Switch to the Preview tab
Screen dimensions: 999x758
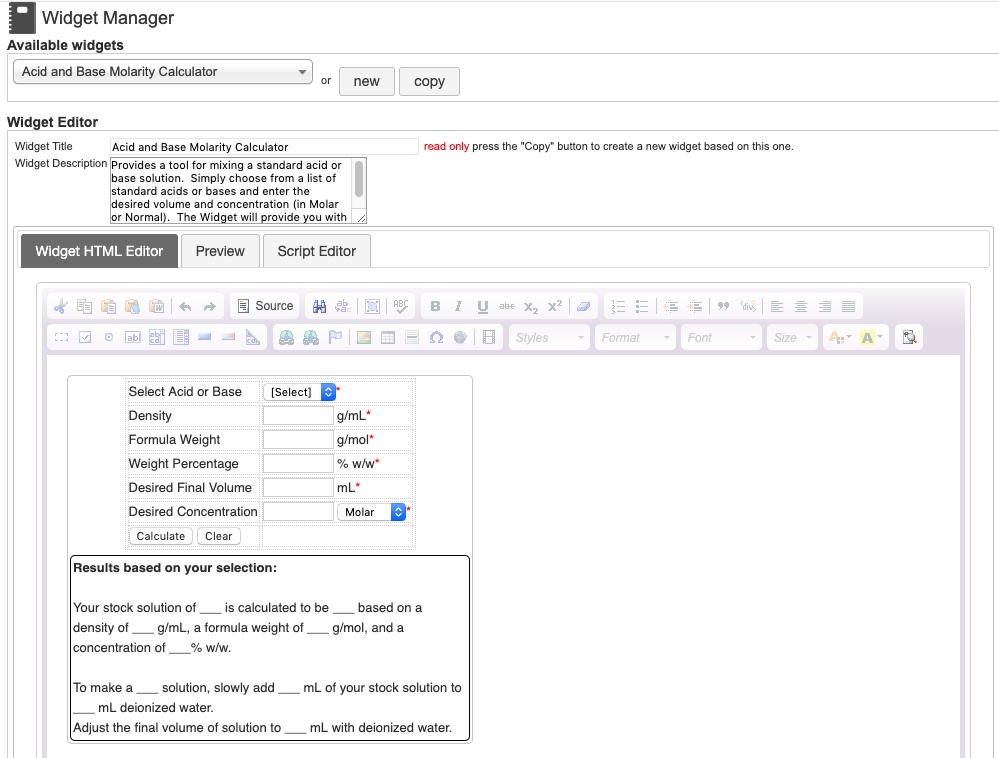point(220,251)
